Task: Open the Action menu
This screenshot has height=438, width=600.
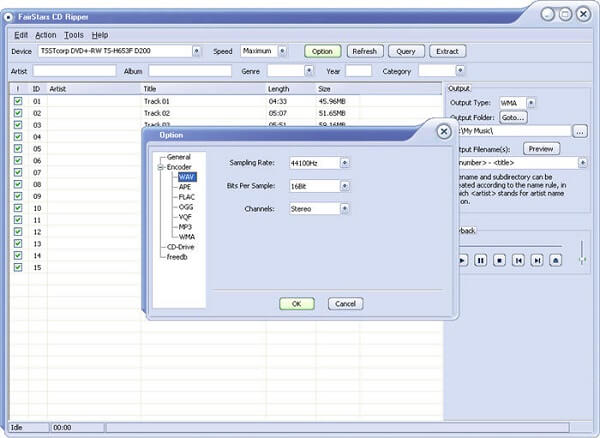Action: (46, 35)
